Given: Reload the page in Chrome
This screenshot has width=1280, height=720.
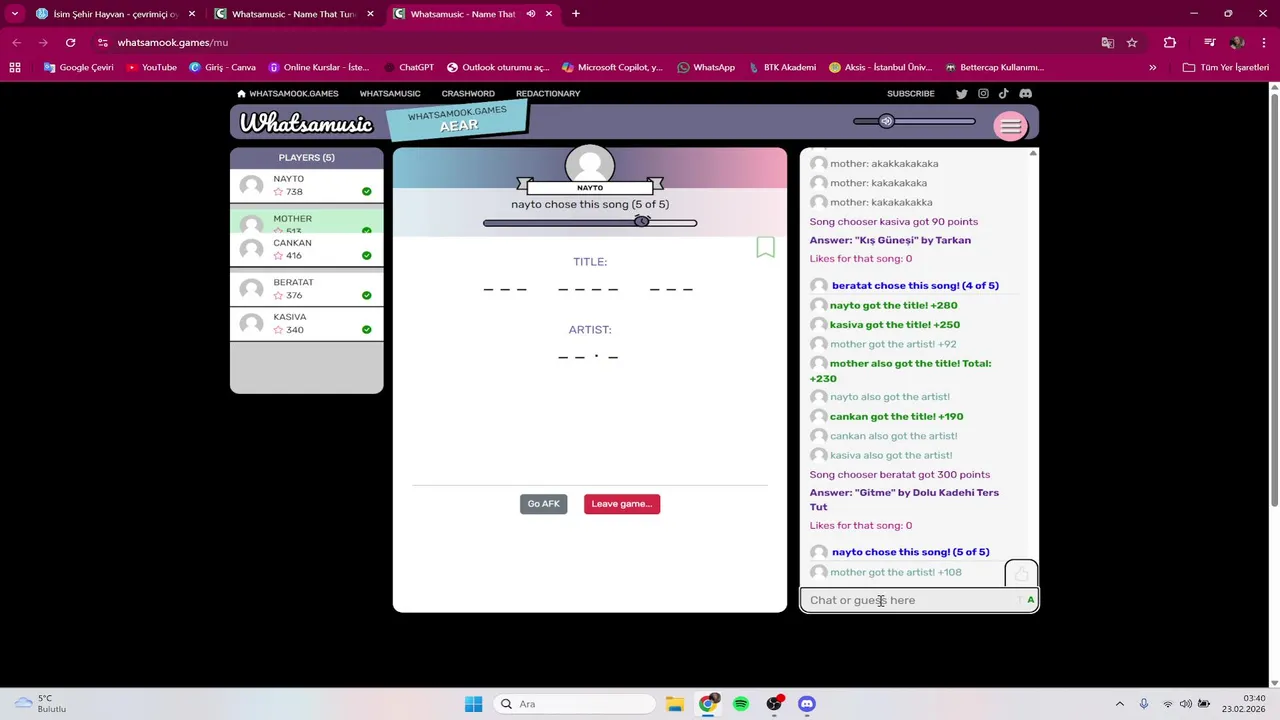Looking at the screenshot, I should [x=70, y=43].
